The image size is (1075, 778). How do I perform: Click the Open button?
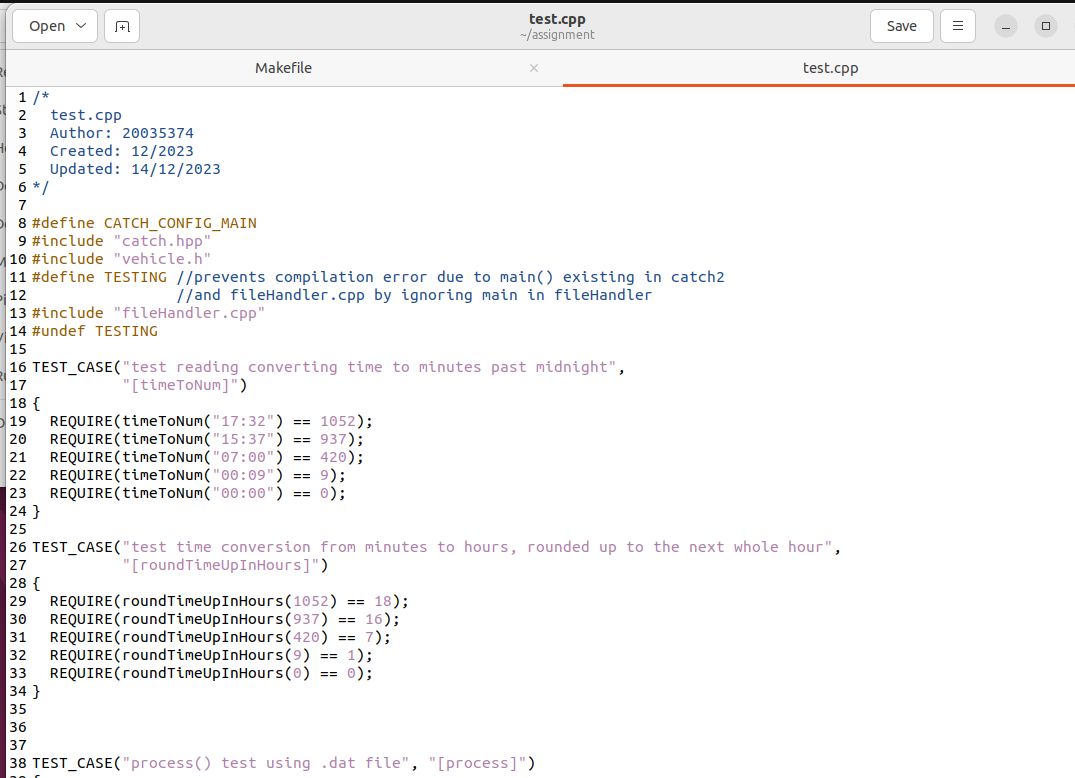55,26
